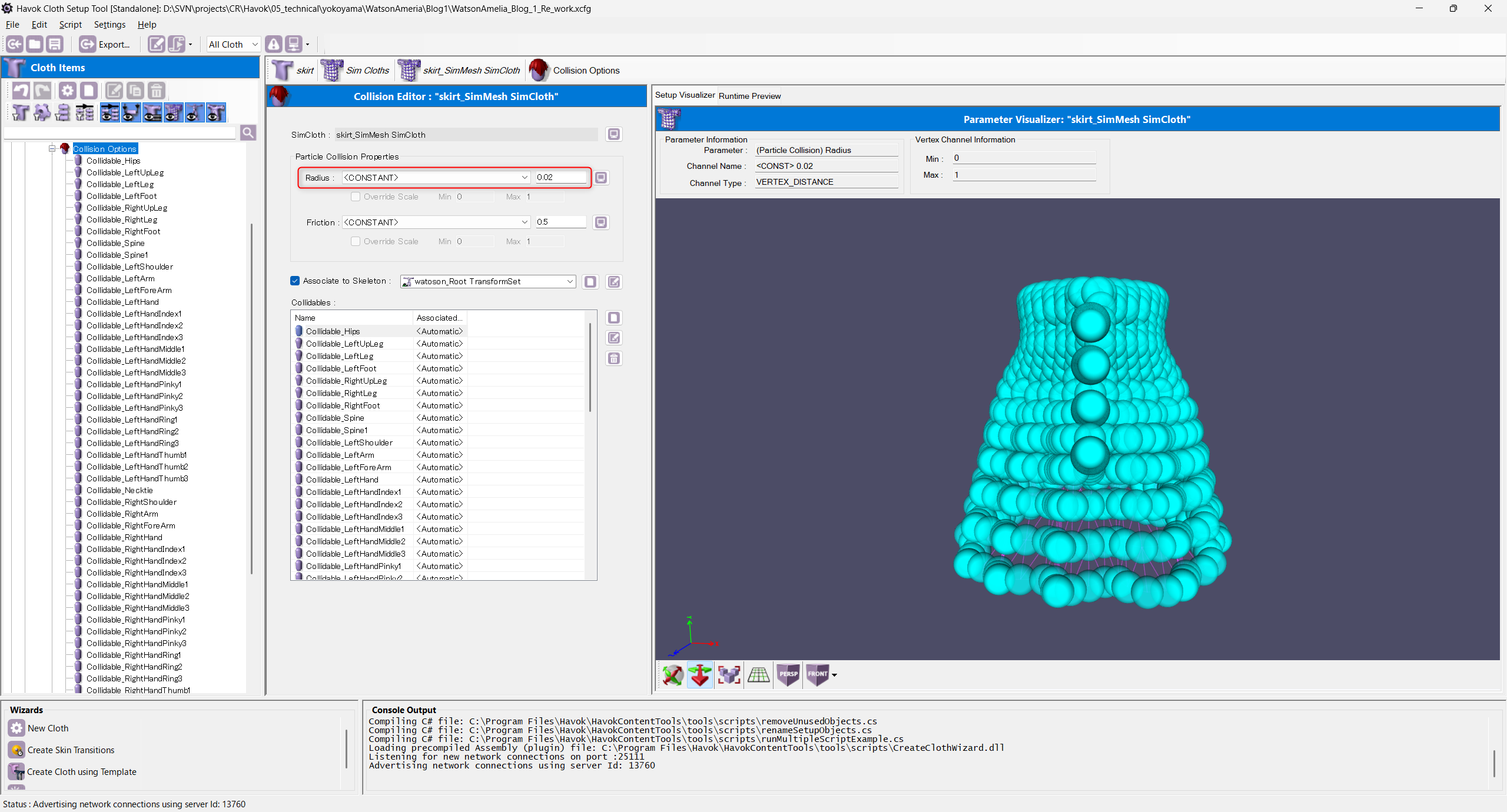Click the small icon beside the Radius value
Screen dimensions: 1507x812
[x=600, y=178]
